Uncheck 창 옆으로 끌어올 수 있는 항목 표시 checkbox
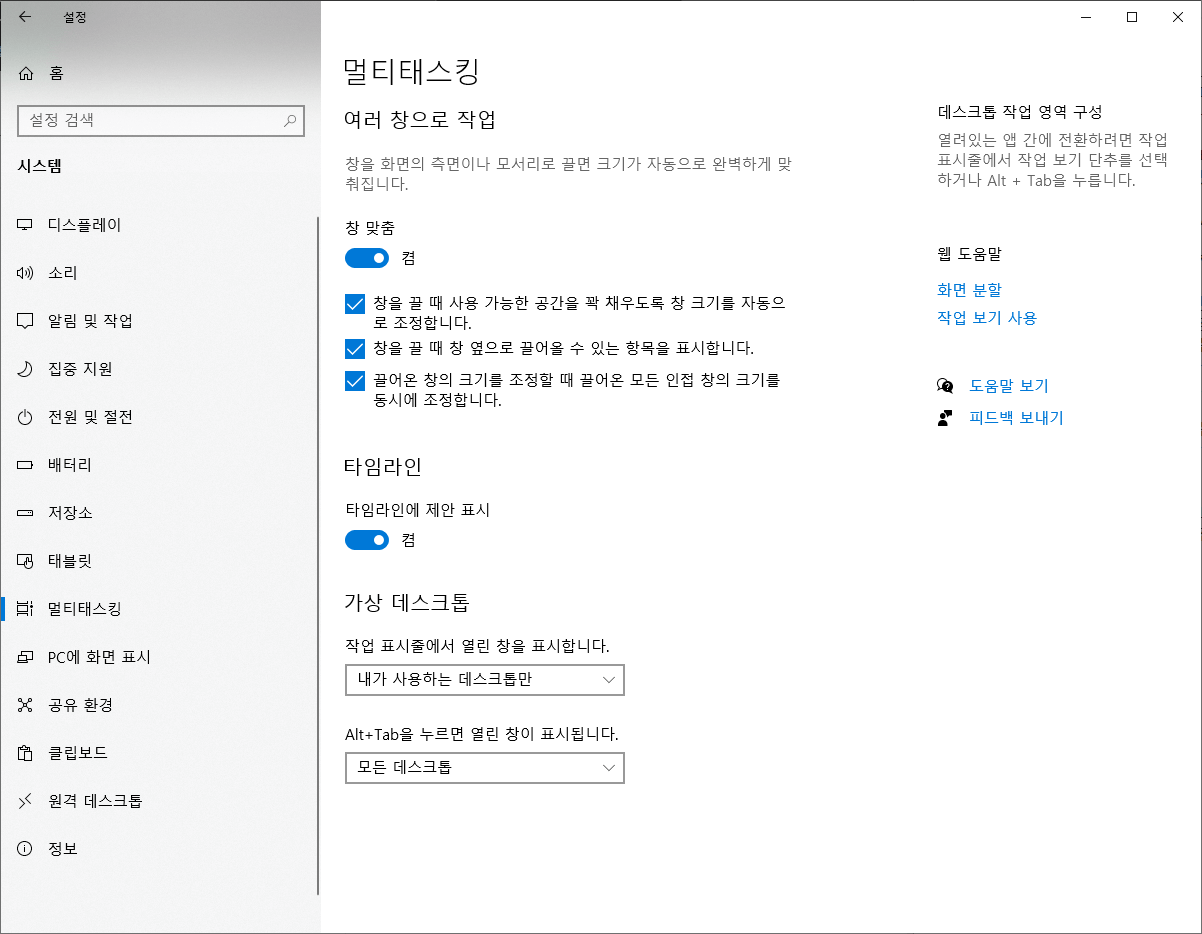 coord(354,349)
